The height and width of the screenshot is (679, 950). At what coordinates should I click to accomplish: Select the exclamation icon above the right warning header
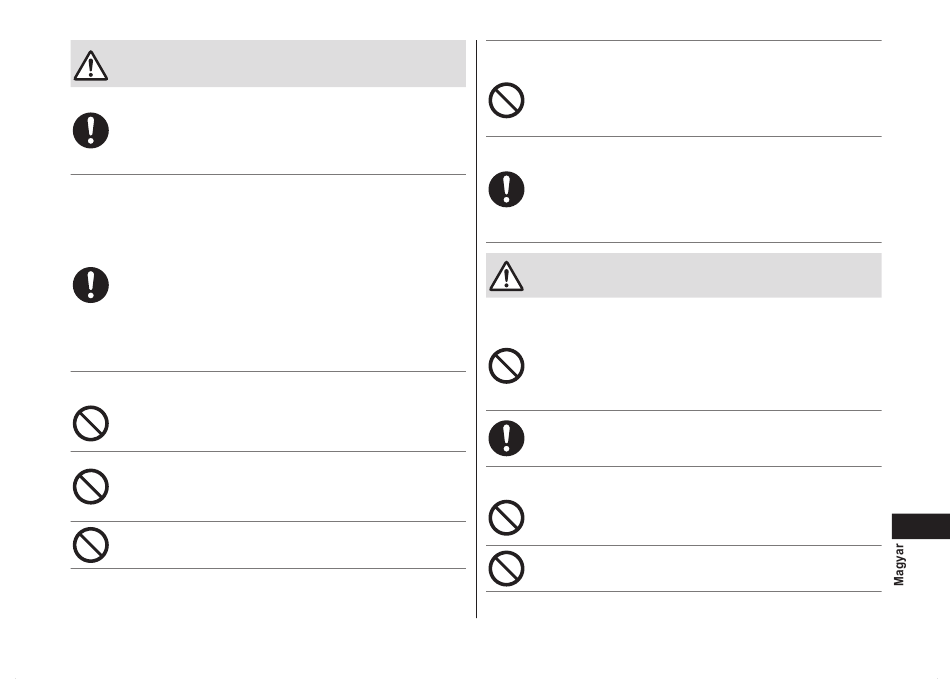click(507, 190)
